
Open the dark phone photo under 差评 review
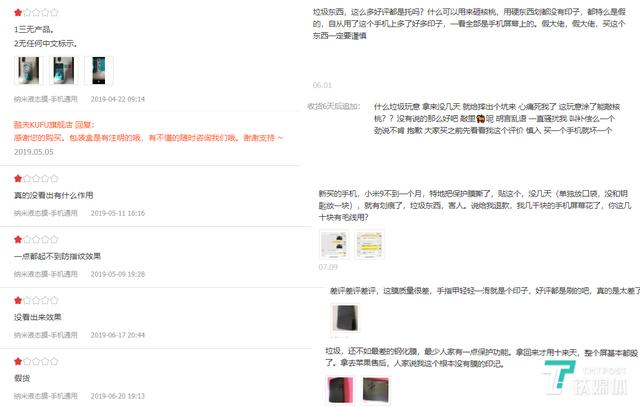tap(345, 318)
